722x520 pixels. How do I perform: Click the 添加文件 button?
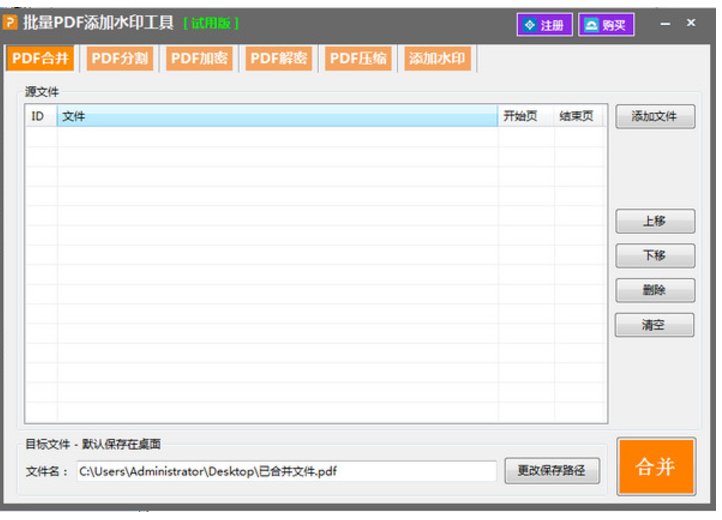pyautogui.click(x=655, y=117)
